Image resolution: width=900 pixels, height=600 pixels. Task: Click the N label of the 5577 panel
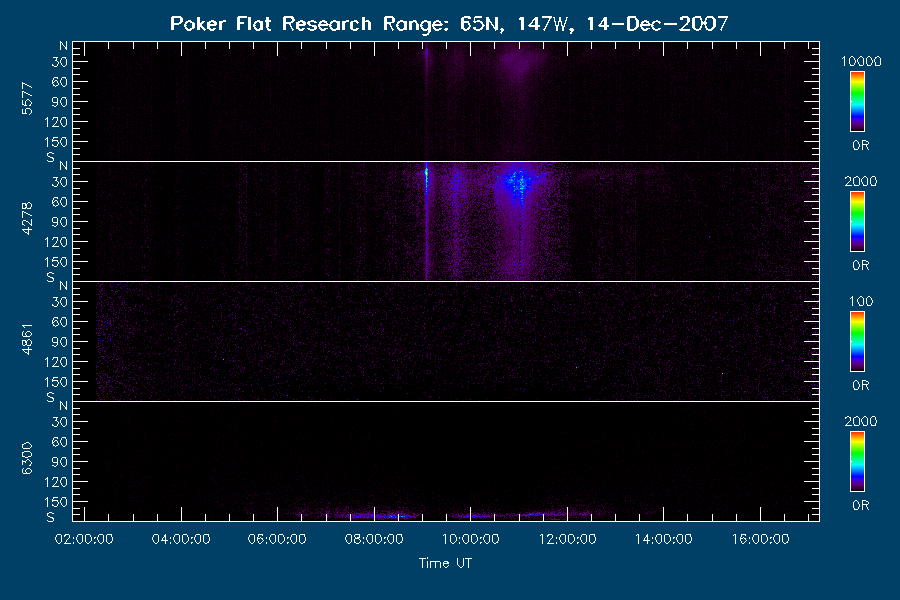[x=63, y=46]
